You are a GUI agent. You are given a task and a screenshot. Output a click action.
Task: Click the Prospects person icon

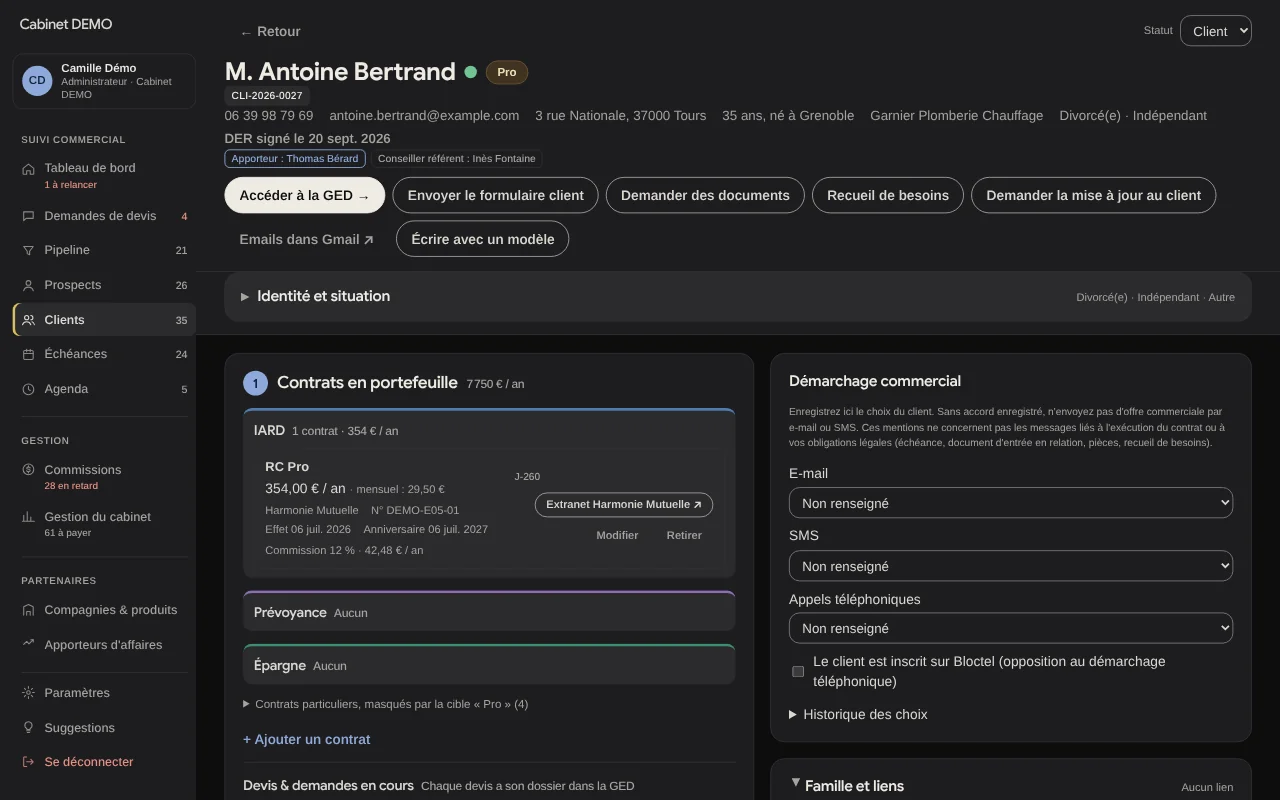pos(28,285)
